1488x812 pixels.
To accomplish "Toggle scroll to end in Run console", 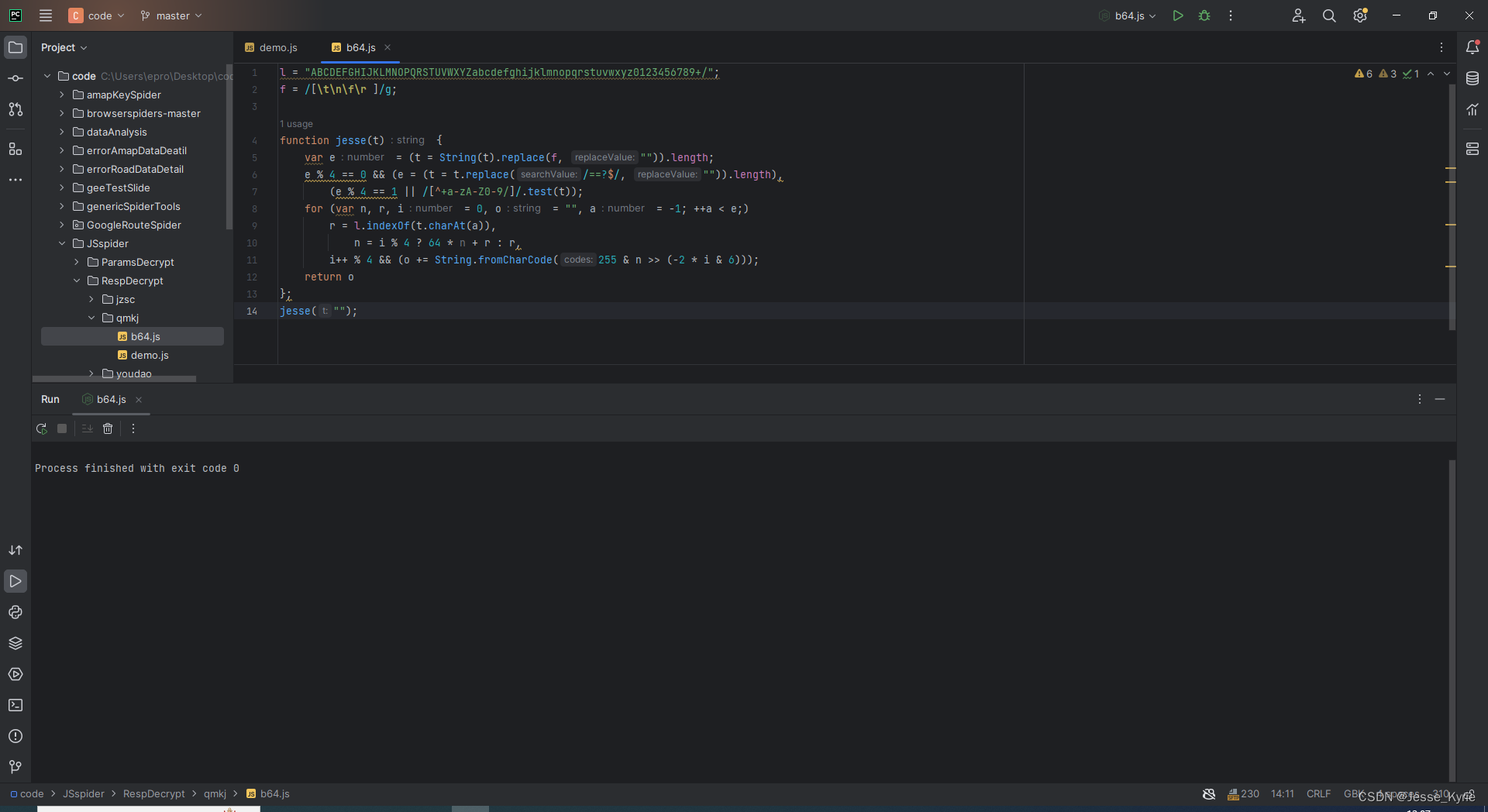I will click(x=87, y=428).
